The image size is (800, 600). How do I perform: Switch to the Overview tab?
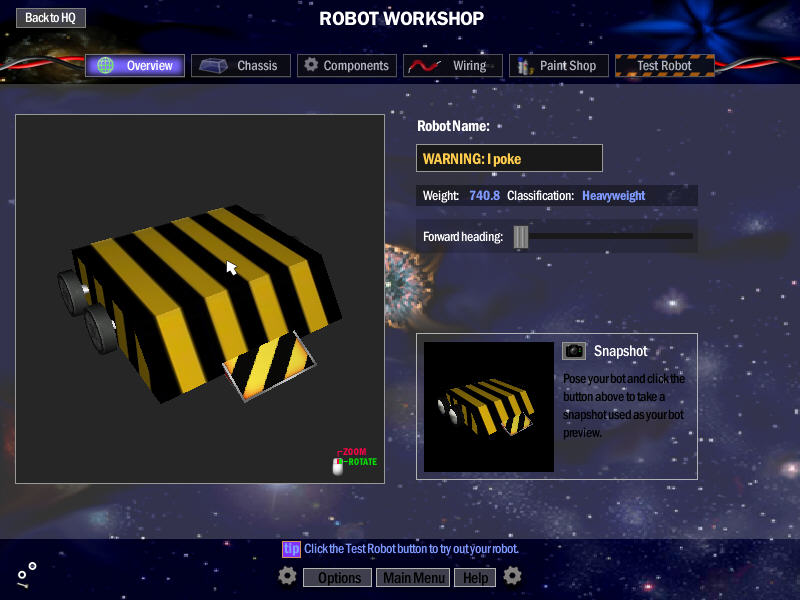[135, 65]
